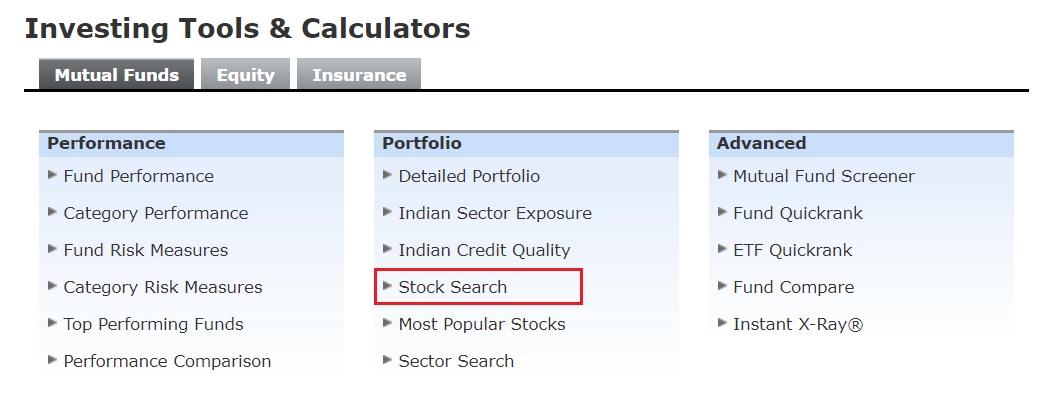Screen dimensions: 1040x413
Task: Switch to the Mutual Funds tab
Action: (x=116, y=75)
